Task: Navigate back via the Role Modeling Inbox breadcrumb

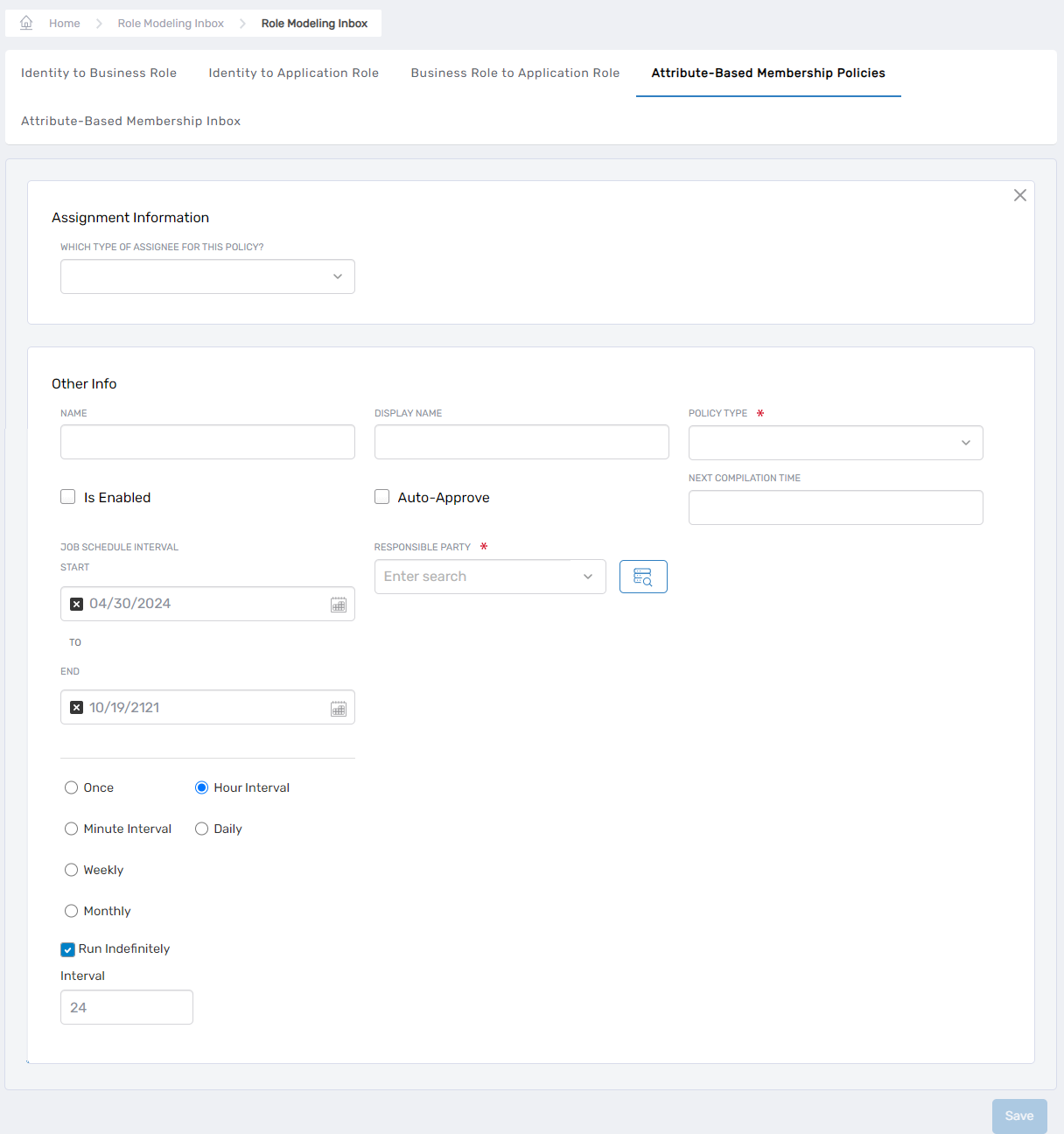Action: [x=170, y=23]
